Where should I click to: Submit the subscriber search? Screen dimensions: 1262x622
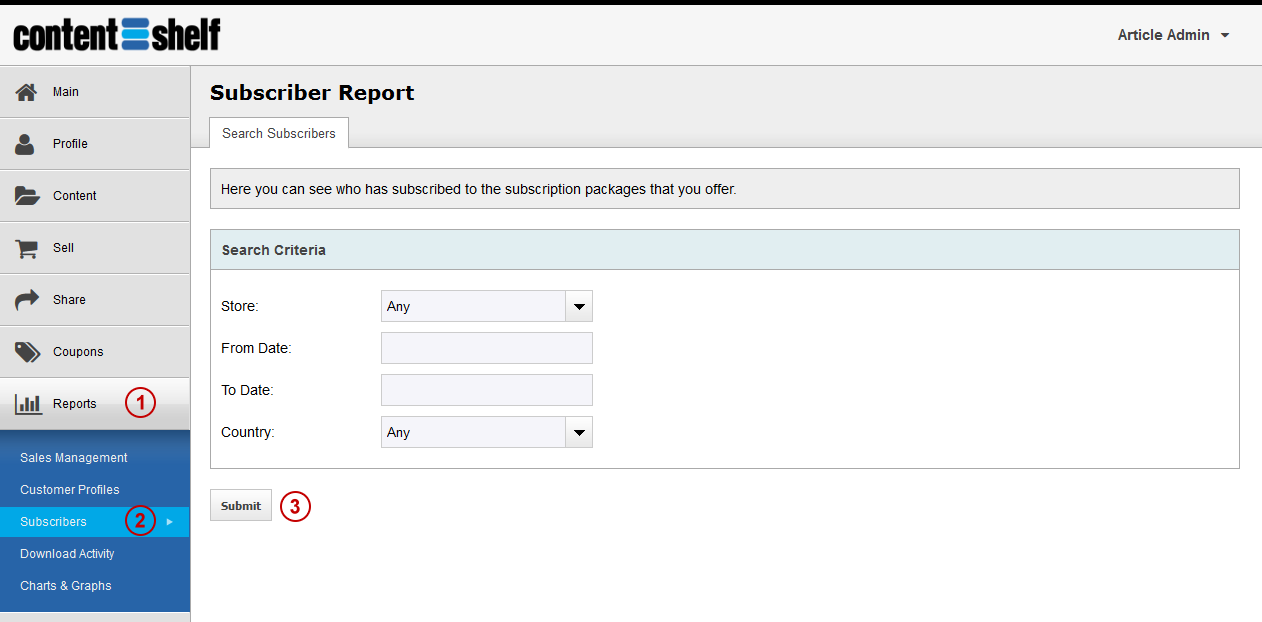point(241,506)
